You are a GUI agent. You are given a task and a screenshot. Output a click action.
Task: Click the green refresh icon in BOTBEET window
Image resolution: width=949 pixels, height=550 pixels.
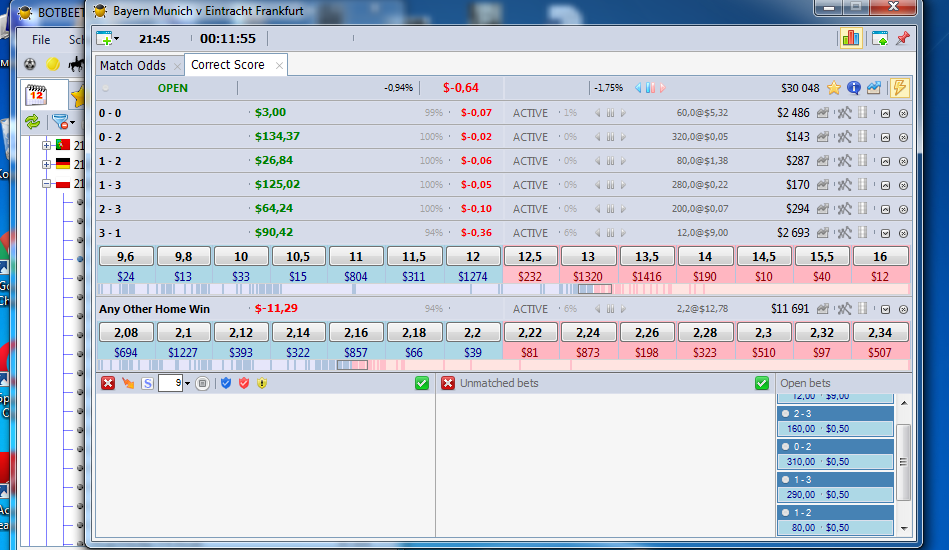coord(33,122)
